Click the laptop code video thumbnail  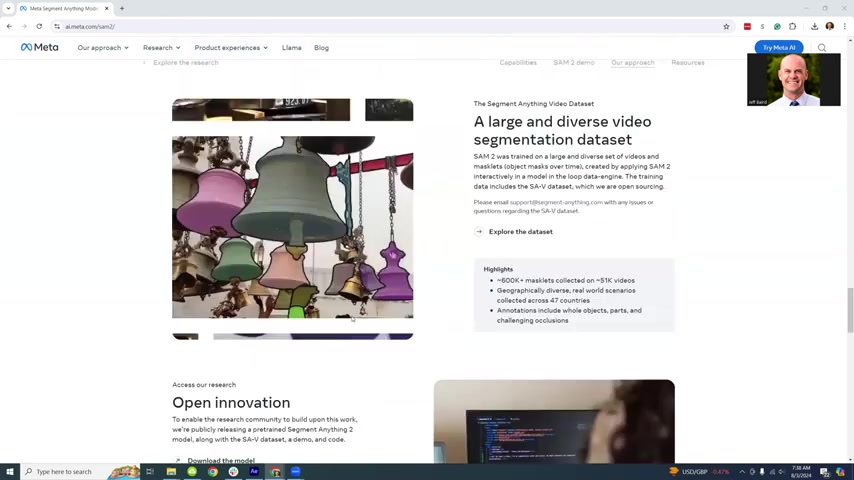[554, 422]
